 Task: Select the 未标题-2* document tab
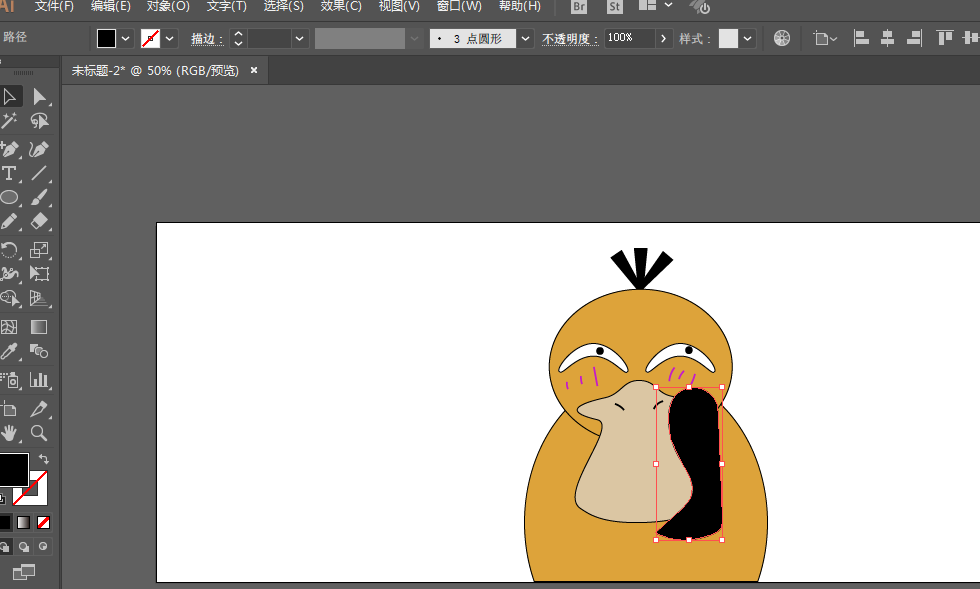click(x=155, y=71)
